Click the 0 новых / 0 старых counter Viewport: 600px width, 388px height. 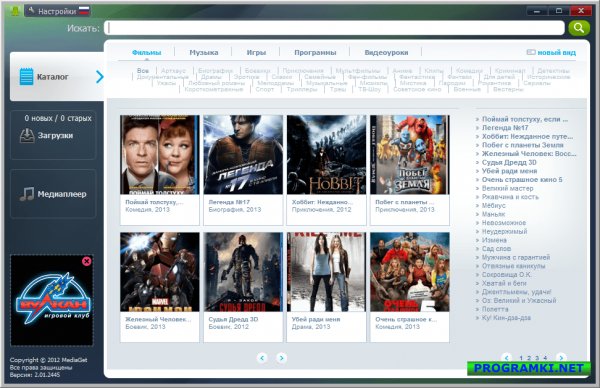[58, 118]
